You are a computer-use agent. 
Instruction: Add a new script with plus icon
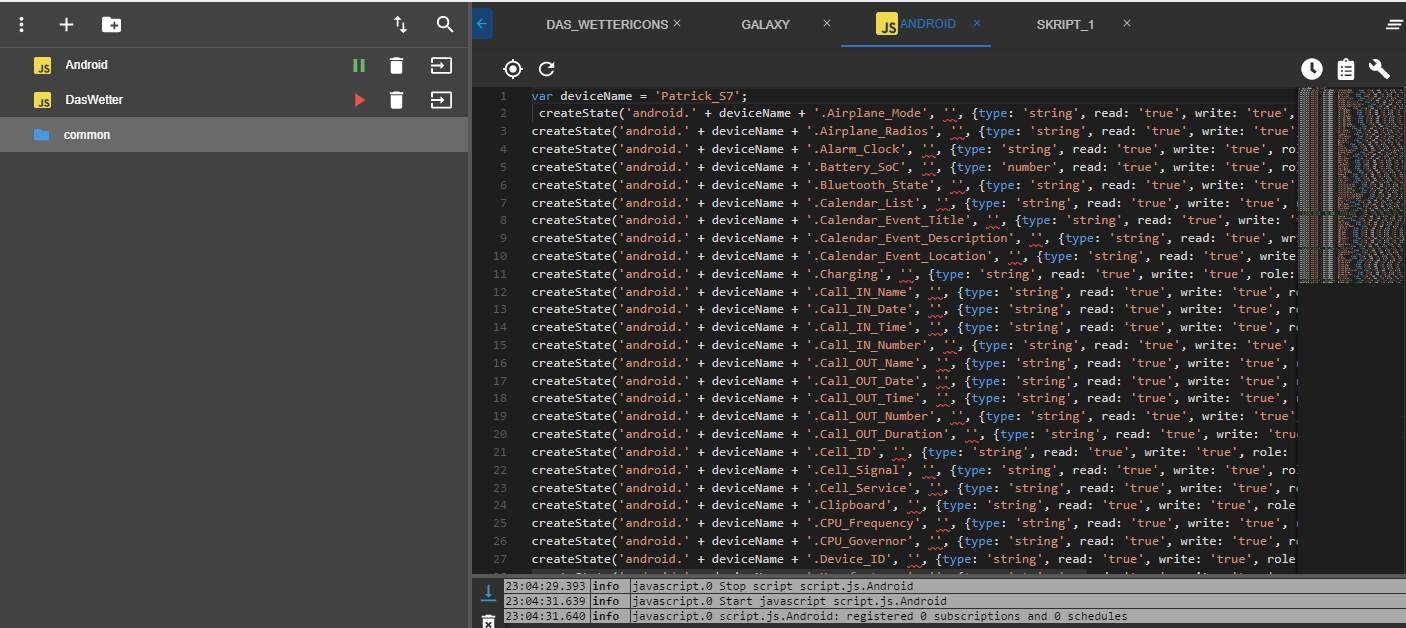pyautogui.click(x=66, y=25)
